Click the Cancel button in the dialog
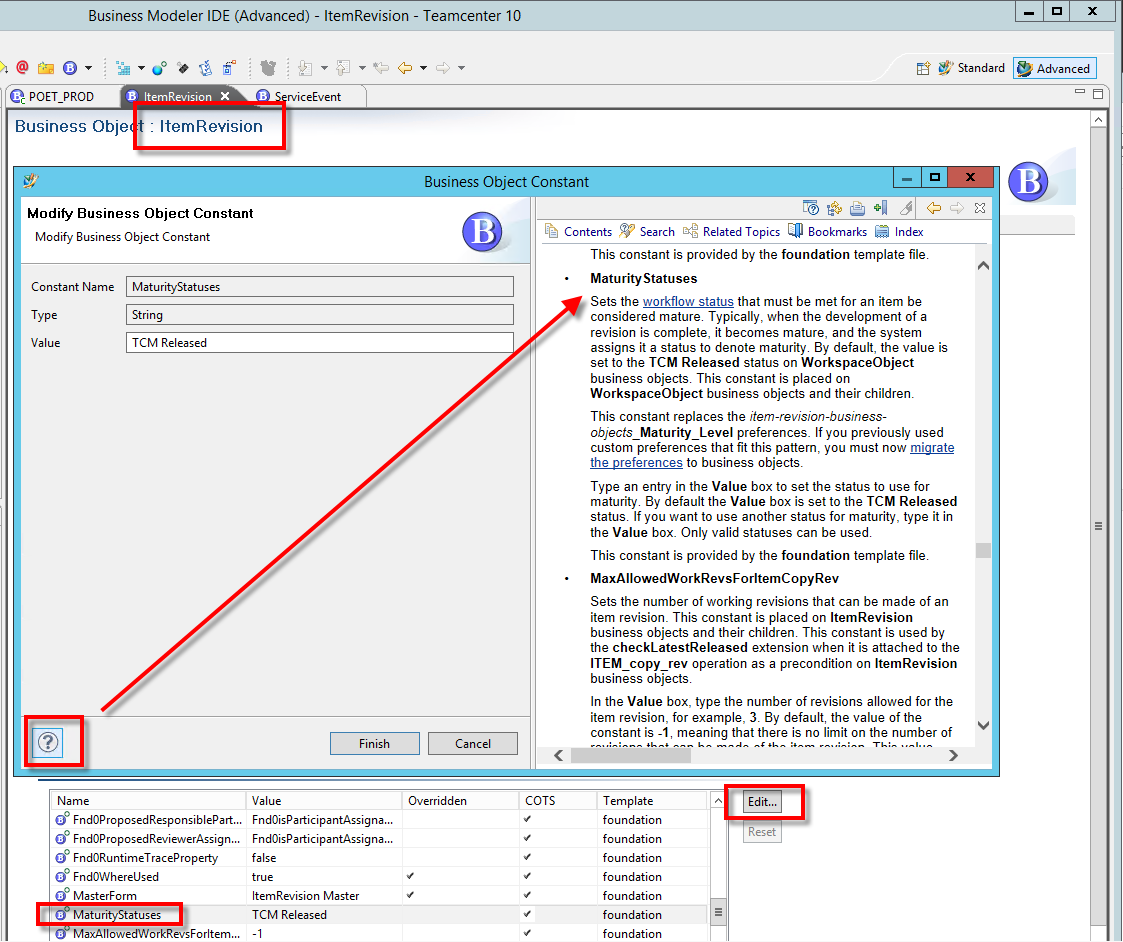Image resolution: width=1123 pixels, height=942 pixels. [x=473, y=744]
